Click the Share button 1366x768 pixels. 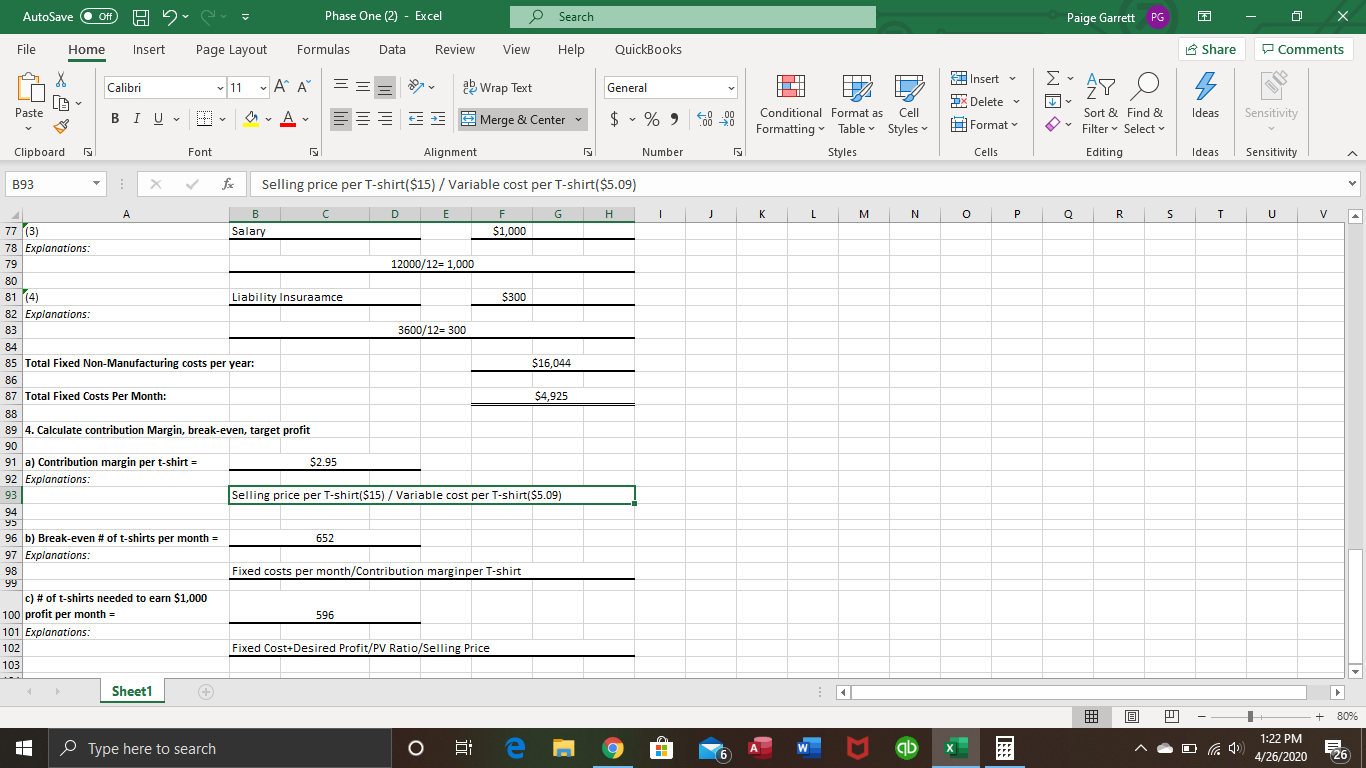click(x=1210, y=49)
